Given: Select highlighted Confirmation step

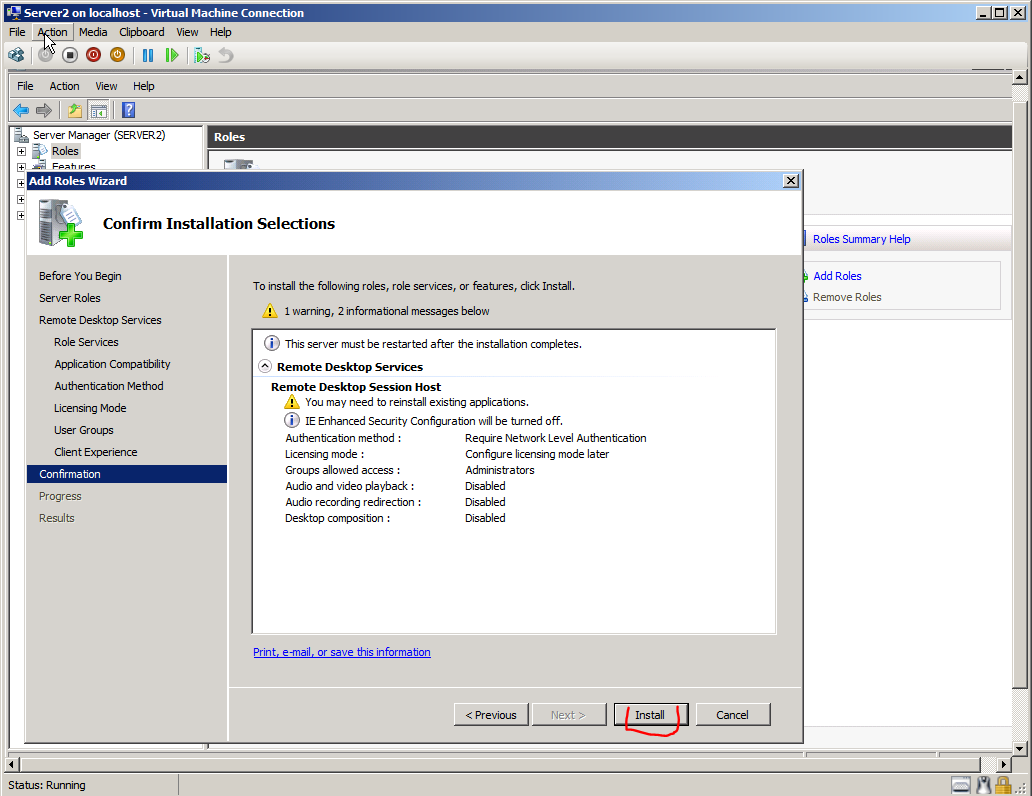Looking at the screenshot, I should pyautogui.click(x=127, y=474).
